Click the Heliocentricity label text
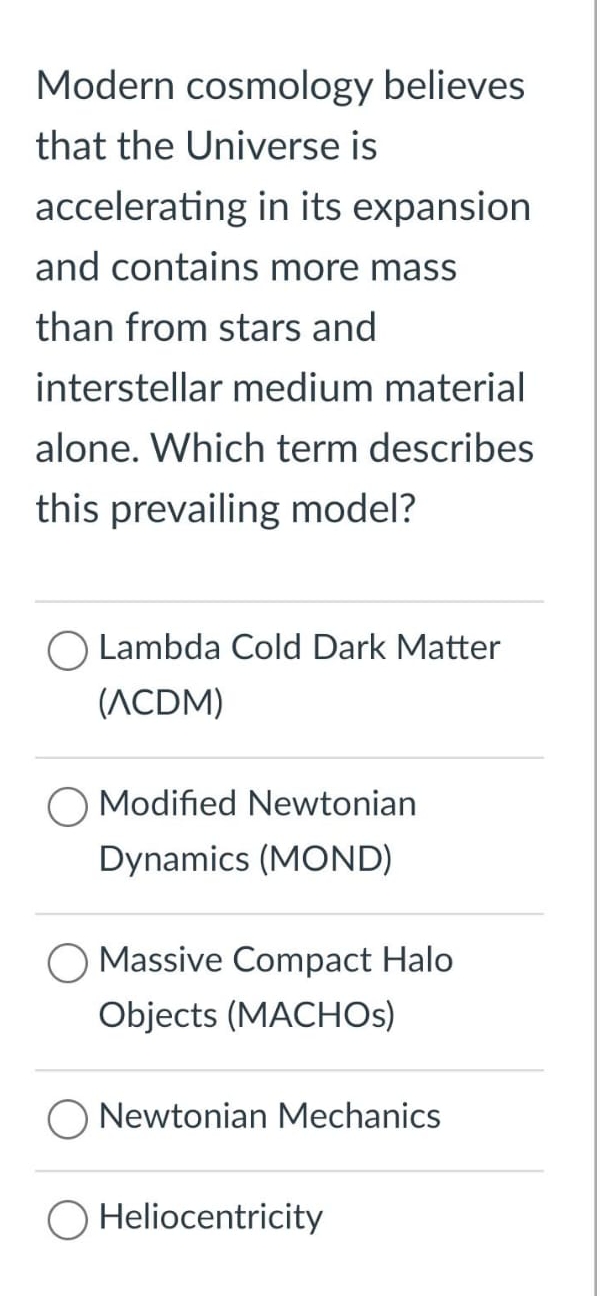Viewport: 614px width, 1296px height. [x=211, y=1217]
